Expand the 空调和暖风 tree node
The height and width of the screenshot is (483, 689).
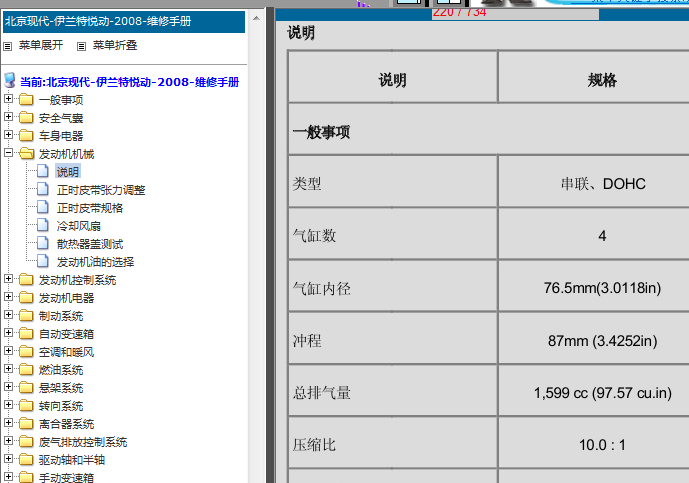pyautogui.click(x=8, y=351)
